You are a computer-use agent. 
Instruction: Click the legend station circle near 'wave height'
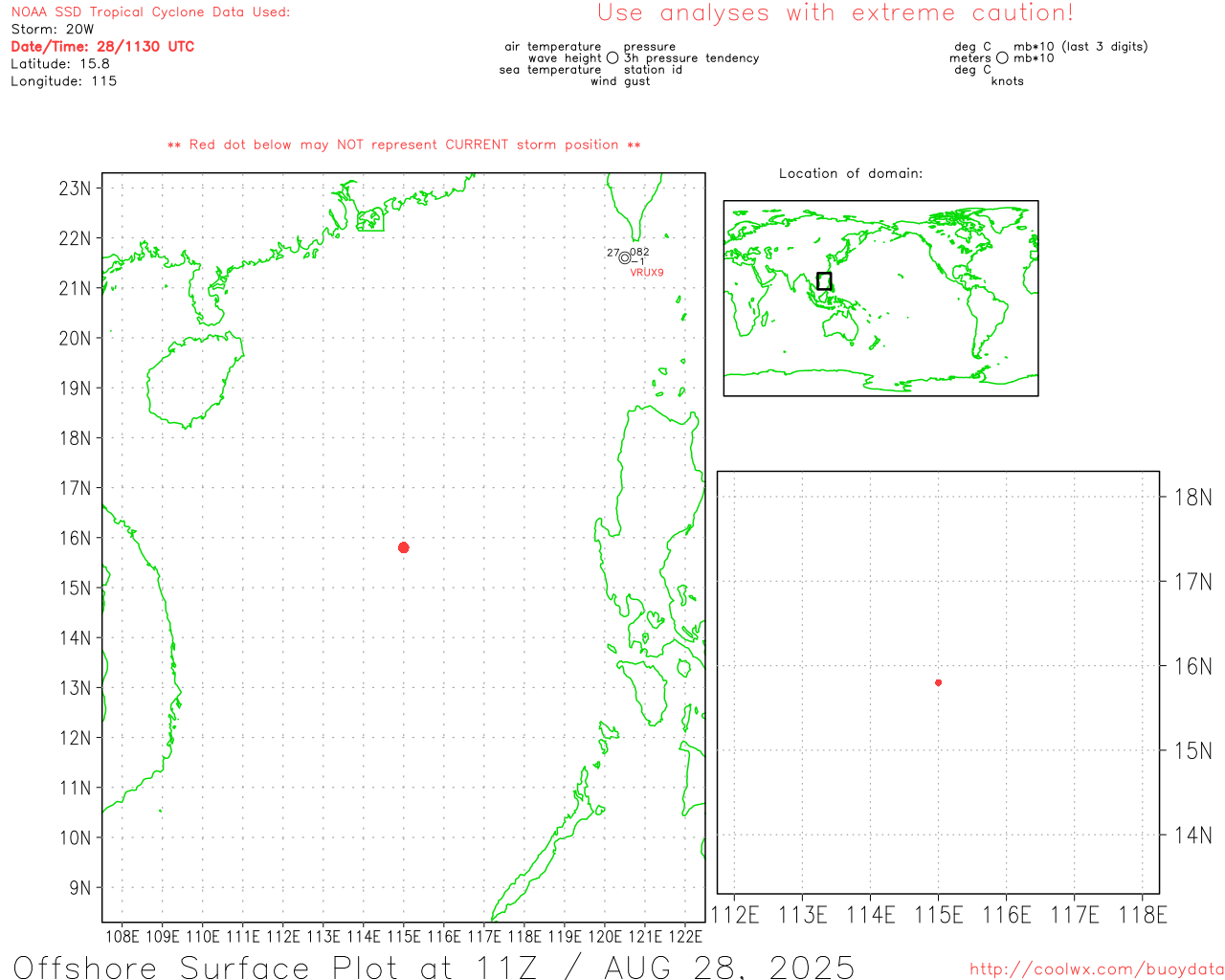coord(612,58)
